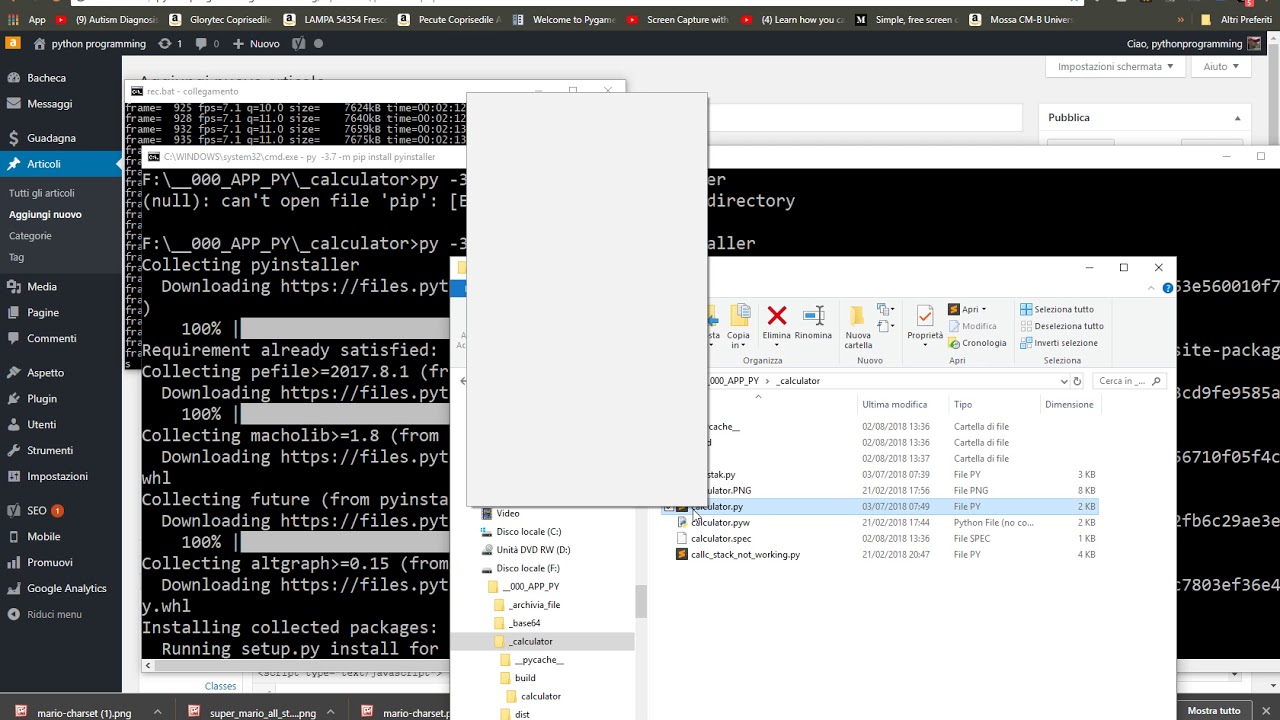Viewport: 1280px width, 720px height.
Task: Click the Copia in ribbon icon
Action: click(x=739, y=316)
